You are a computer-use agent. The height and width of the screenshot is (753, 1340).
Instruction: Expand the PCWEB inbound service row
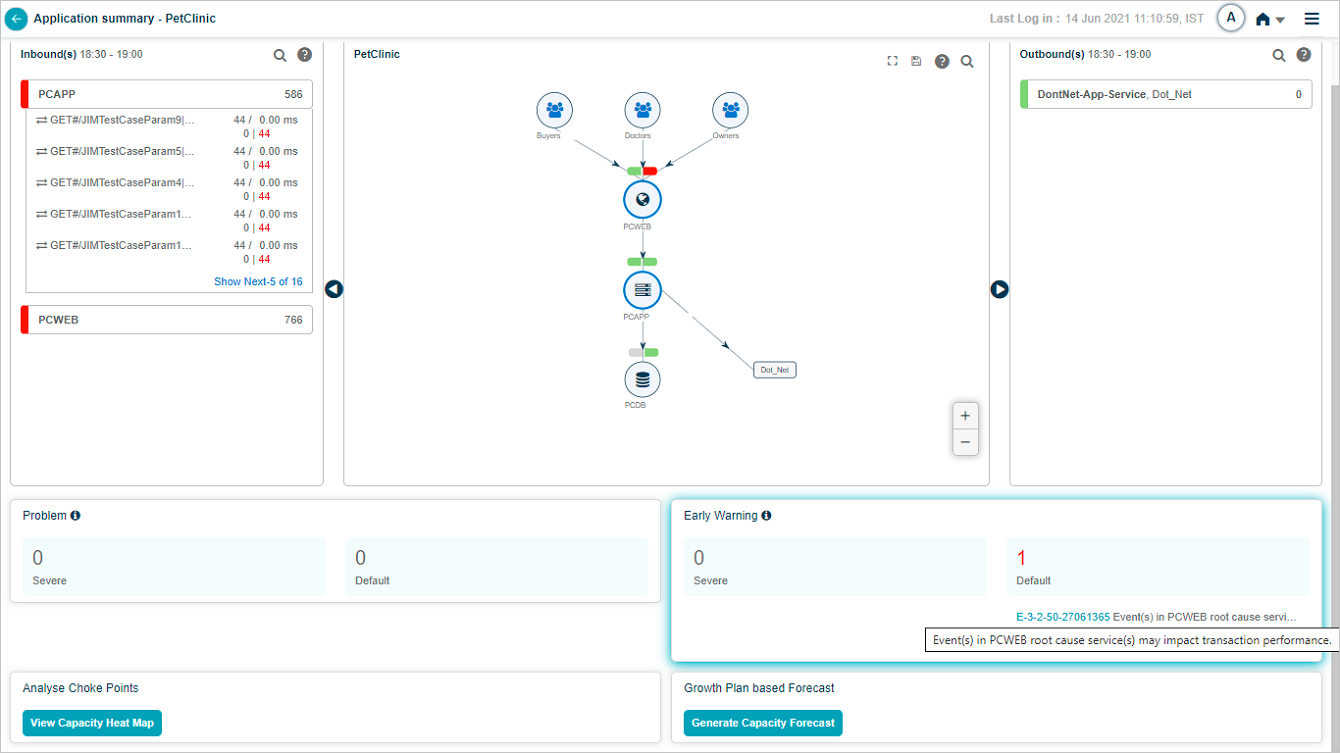click(x=166, y=320)
